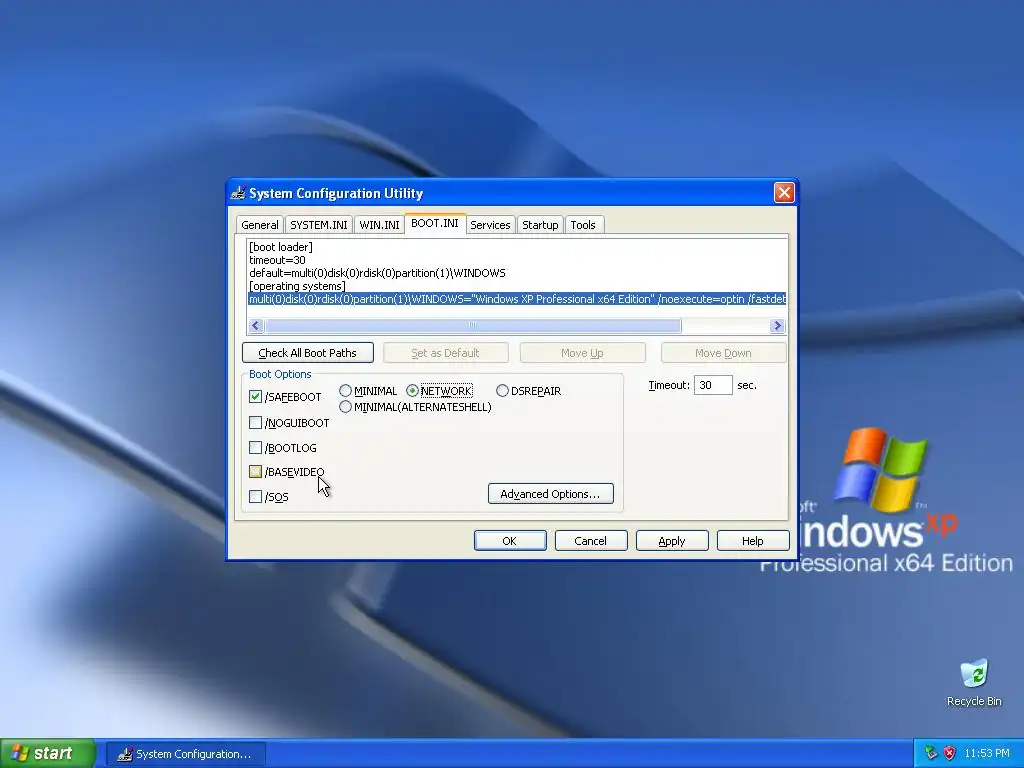This screenshot has width=1024, height=768.
Task: Click the taskbar clock showing 11:53 PM
Action: [987, 753]
